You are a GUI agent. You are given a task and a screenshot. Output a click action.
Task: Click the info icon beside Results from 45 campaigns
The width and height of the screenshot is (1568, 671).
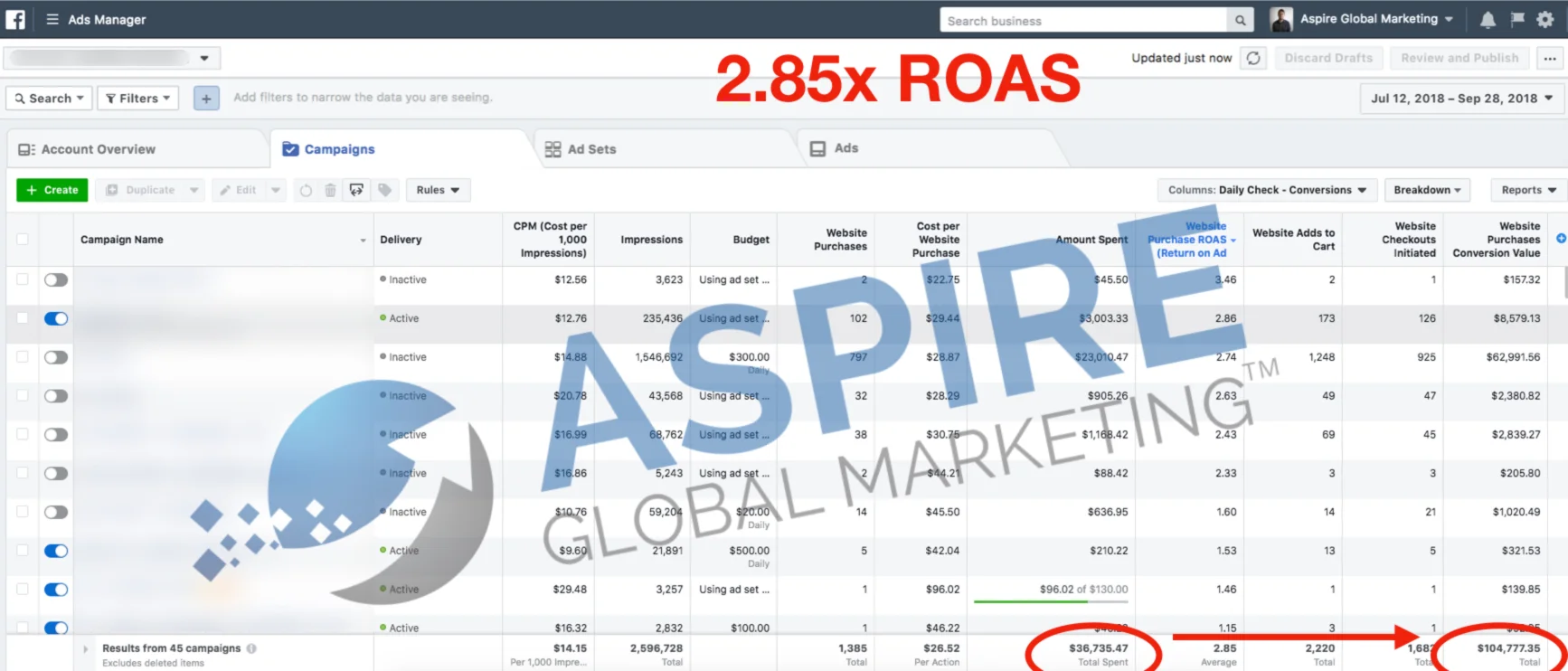[251, 648]
